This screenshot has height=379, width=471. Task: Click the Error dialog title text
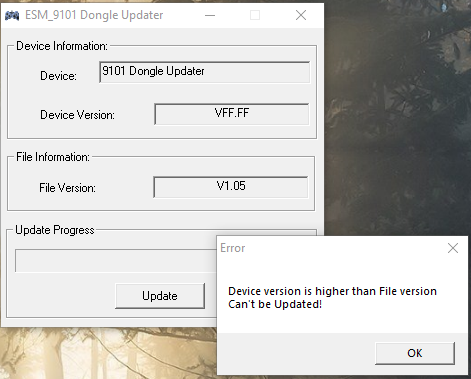coord(233,248)
